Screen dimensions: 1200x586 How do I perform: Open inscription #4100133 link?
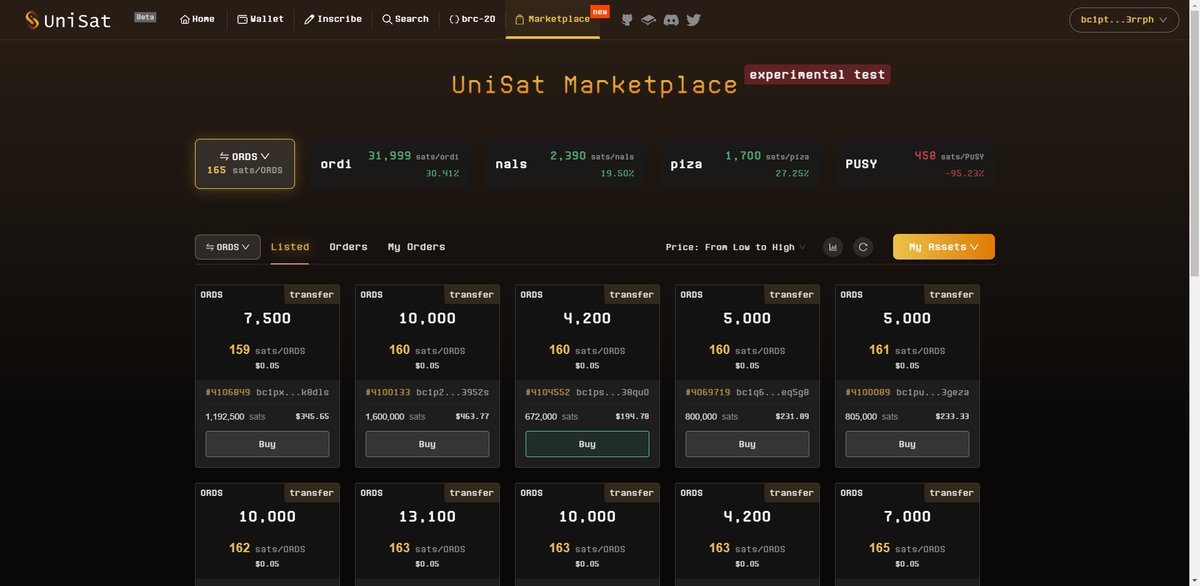(388, 392)
